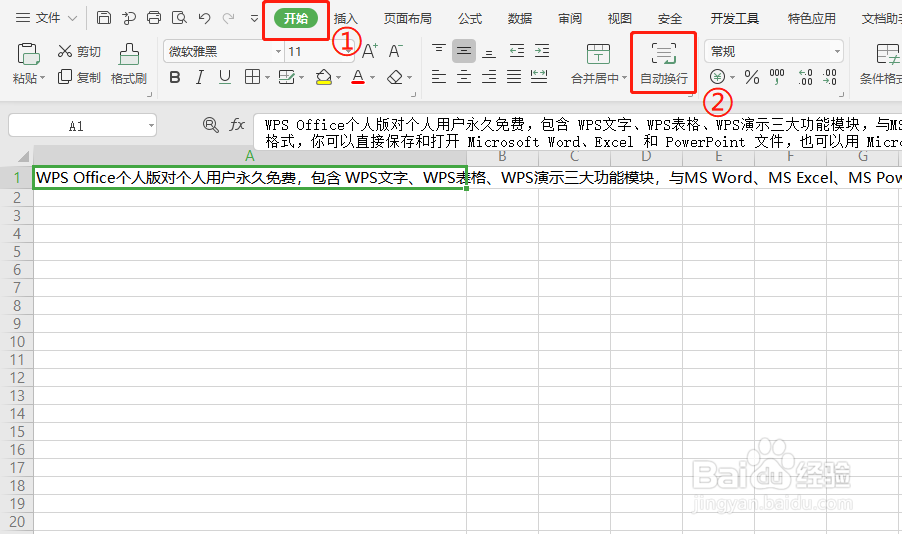
Task: Click the Redo arrow
Action: [x=228, y=18]
